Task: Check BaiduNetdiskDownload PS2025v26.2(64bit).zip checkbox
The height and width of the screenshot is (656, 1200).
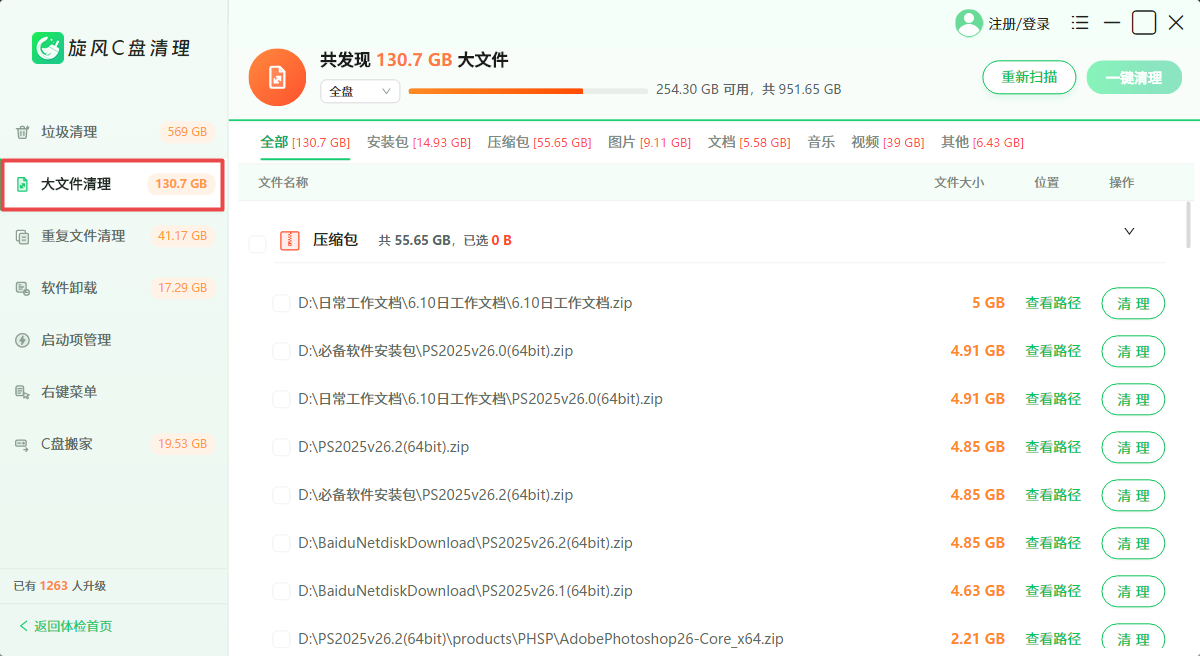Action: [x=281, y=543]
